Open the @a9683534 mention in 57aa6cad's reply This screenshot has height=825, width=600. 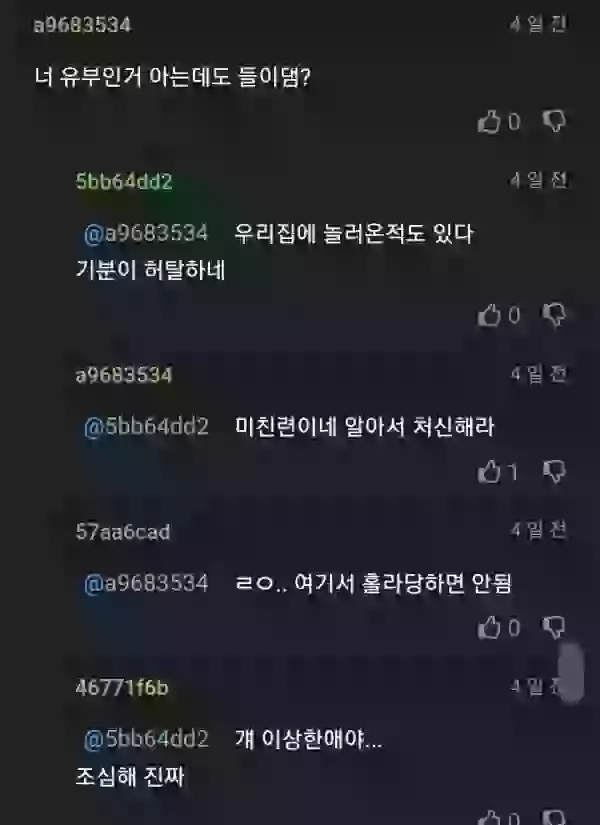146,583
